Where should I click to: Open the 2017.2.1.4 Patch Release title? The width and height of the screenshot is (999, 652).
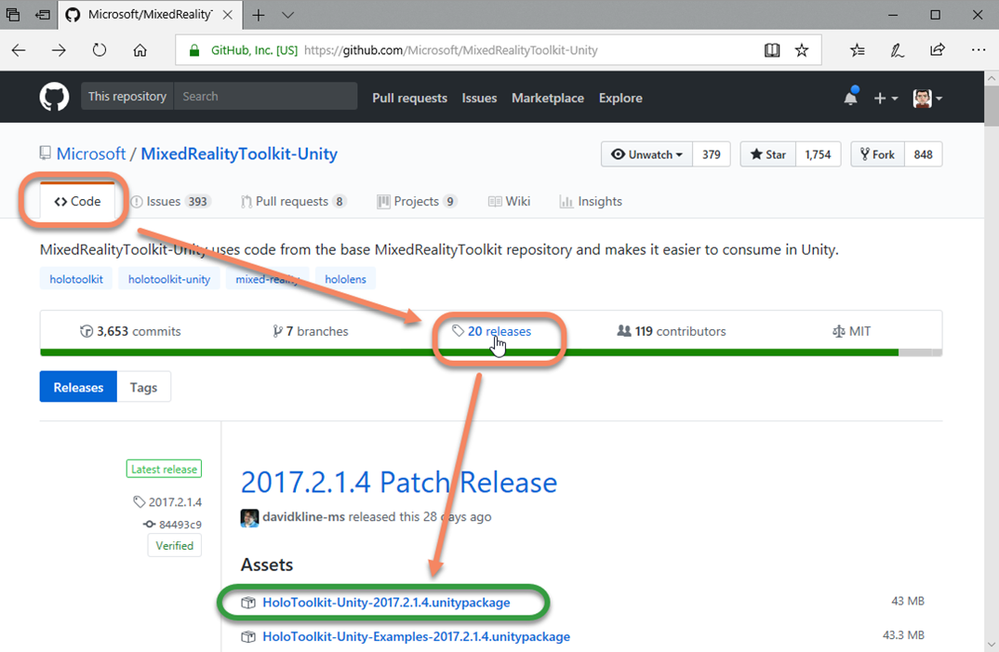coord(399,482)
